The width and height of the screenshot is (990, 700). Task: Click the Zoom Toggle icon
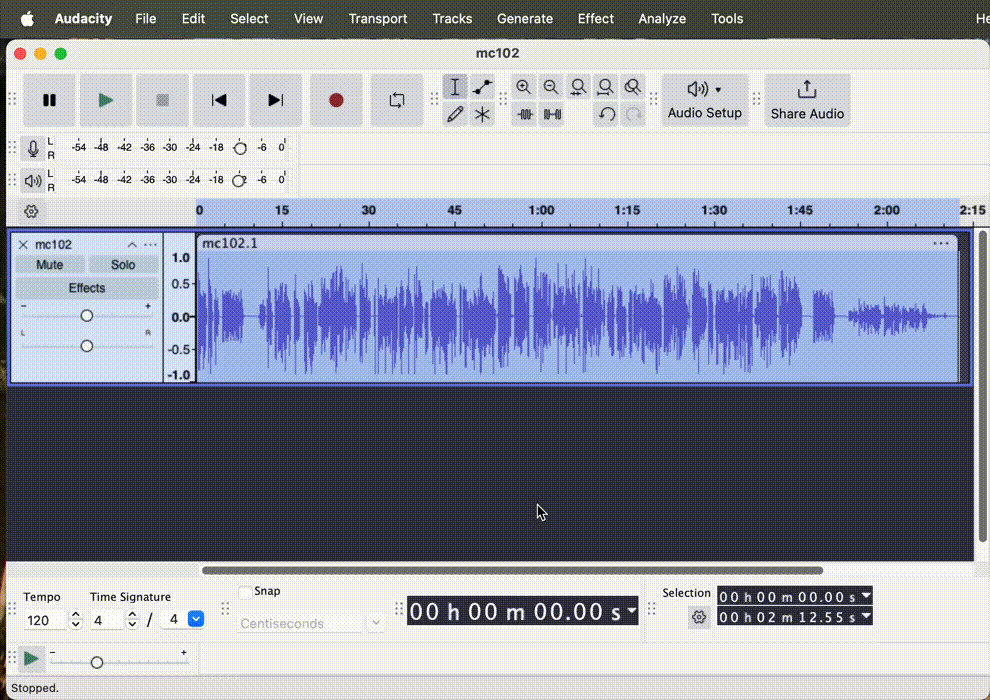pyautogui.click(x=633, y=87)
